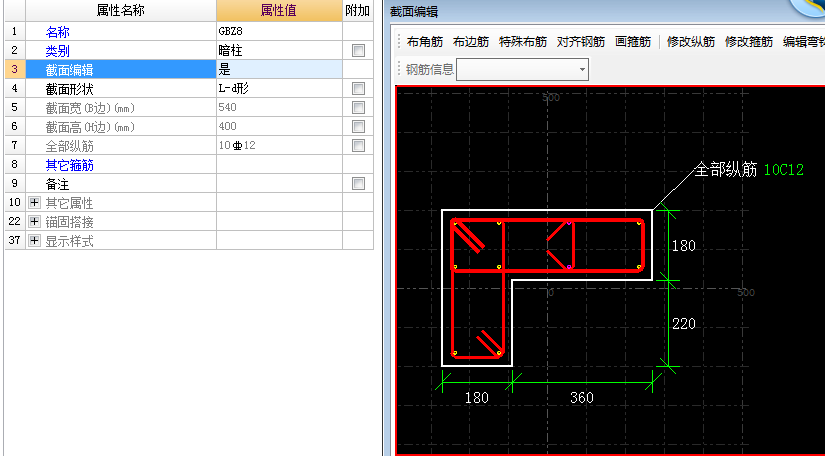Viewport: 825px width, 456px height.
Task: Click the 截面编辑 panel title
Action: click(414, 12)
